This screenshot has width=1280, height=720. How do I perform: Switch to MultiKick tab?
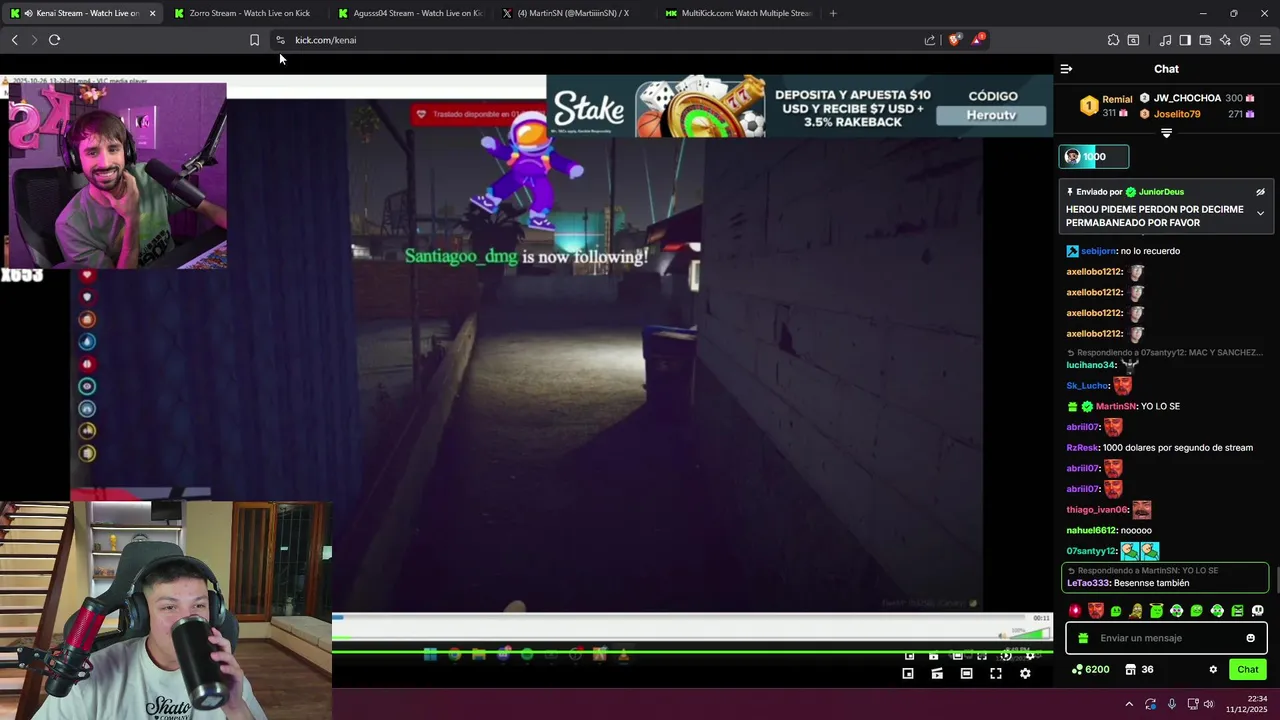pos(738,13)
